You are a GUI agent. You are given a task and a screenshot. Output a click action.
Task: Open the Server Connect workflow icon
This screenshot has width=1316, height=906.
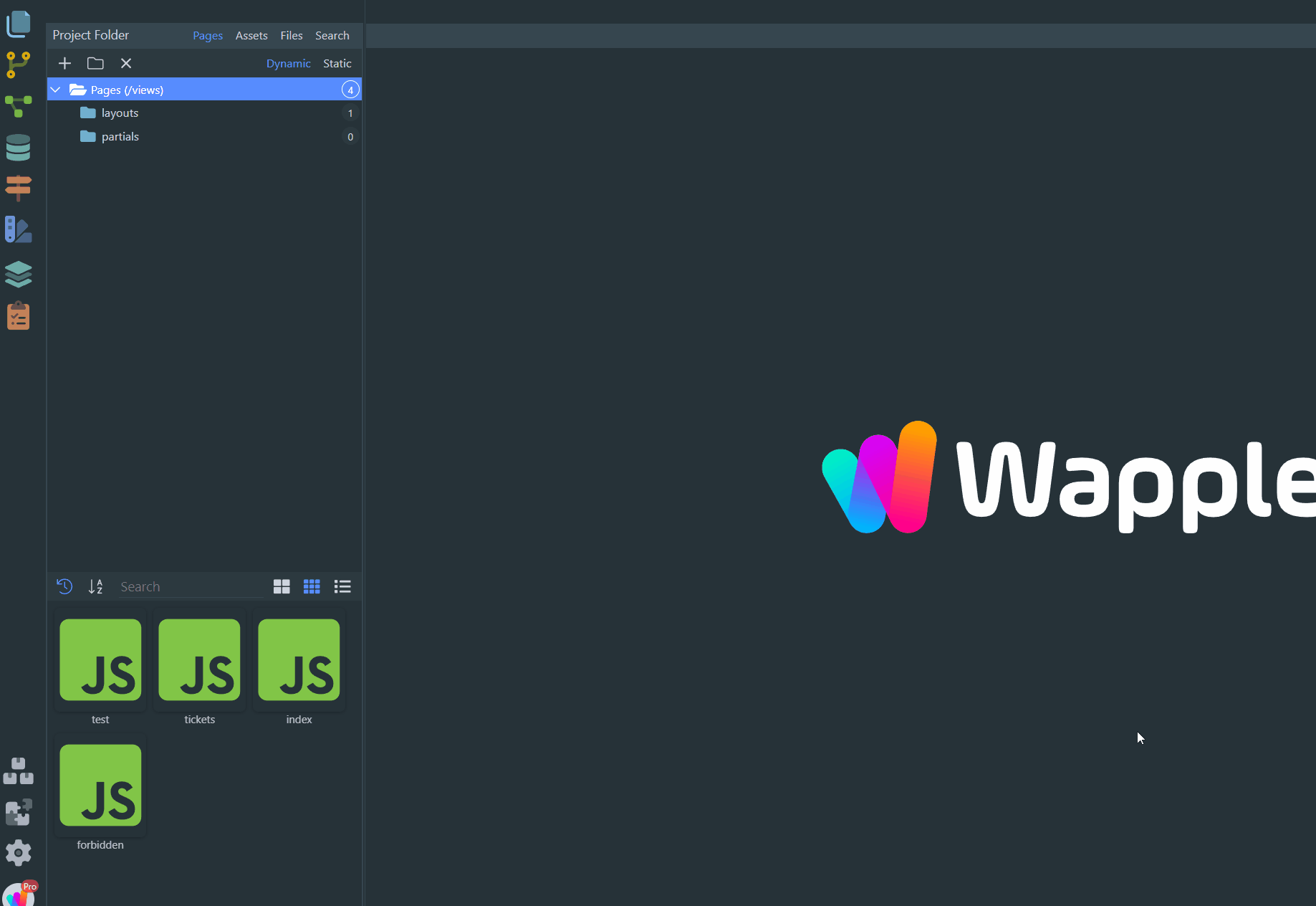point(19,107)
